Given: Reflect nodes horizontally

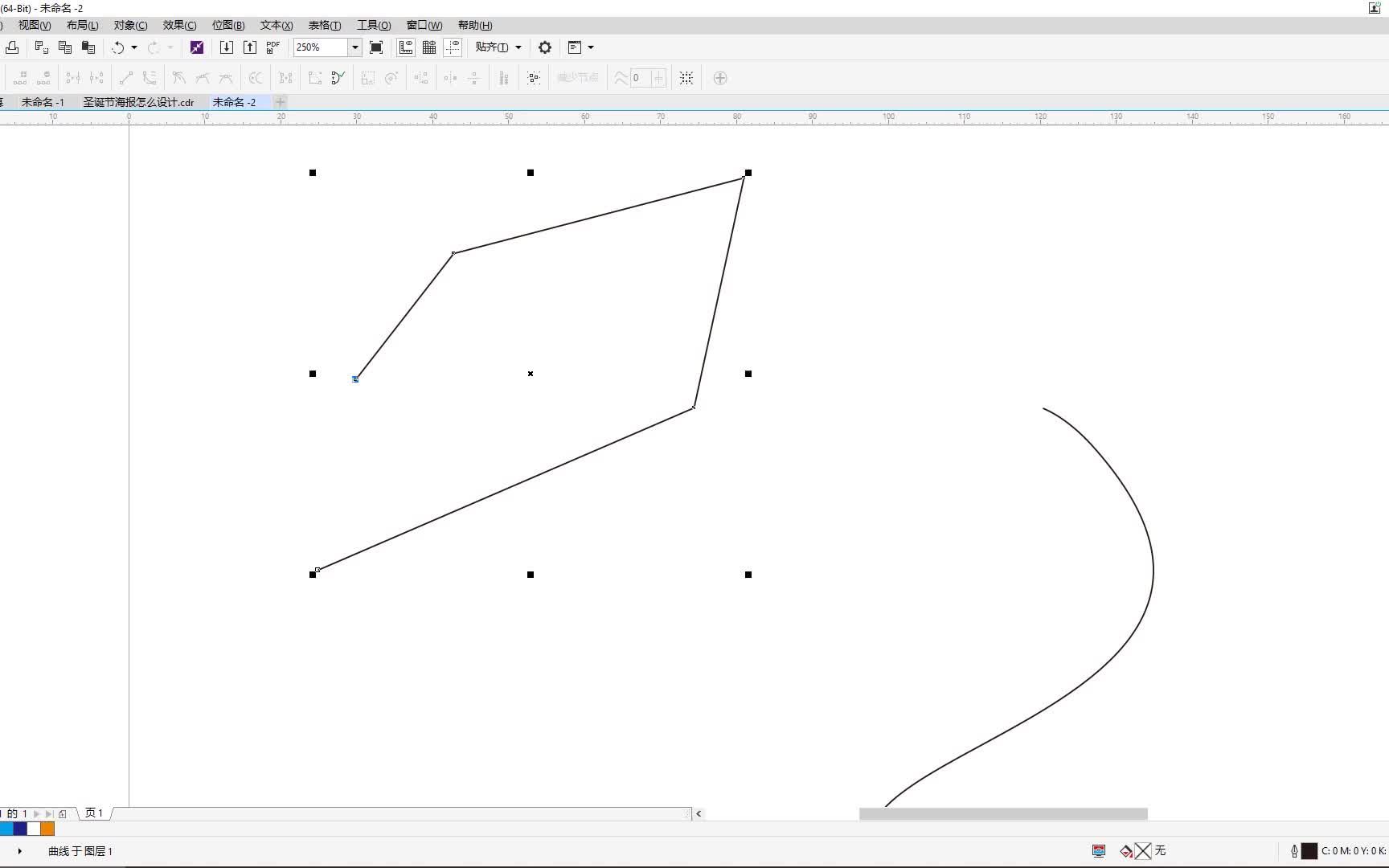Looking at the screenshot, I should pos(450,78).
